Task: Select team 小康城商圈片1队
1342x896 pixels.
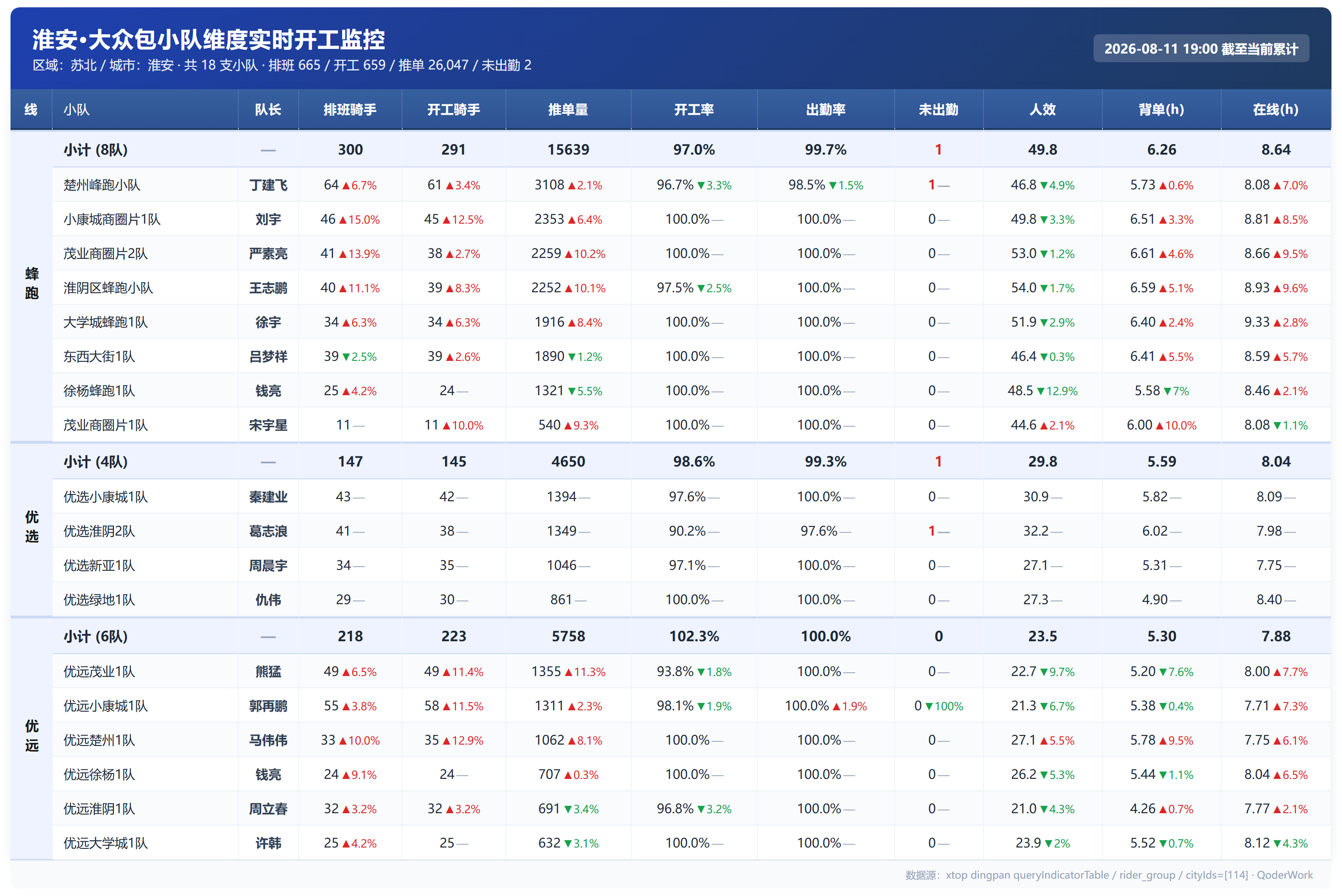Action: click(x=112, y=220)
